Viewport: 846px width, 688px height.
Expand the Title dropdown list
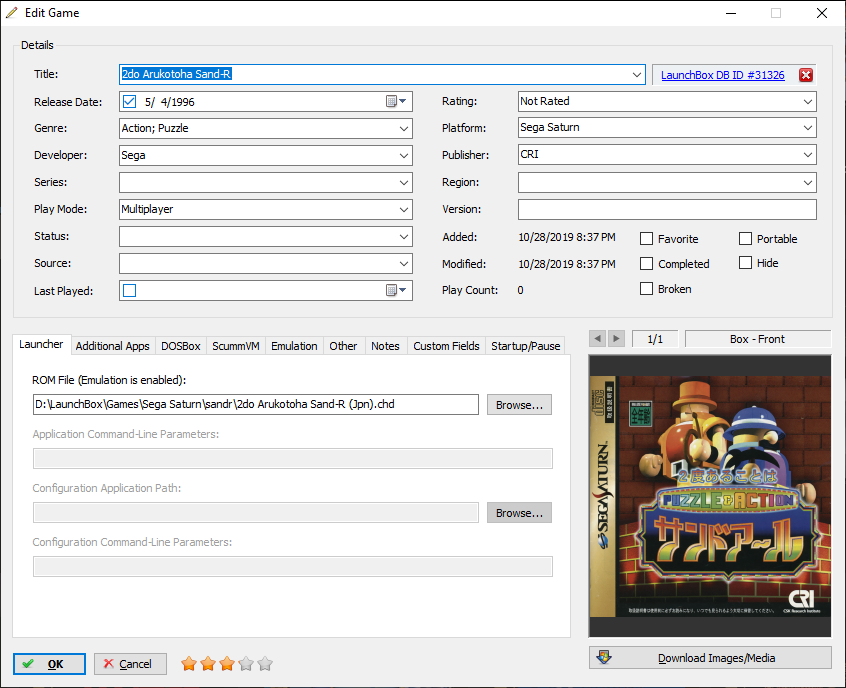[637, 74]
